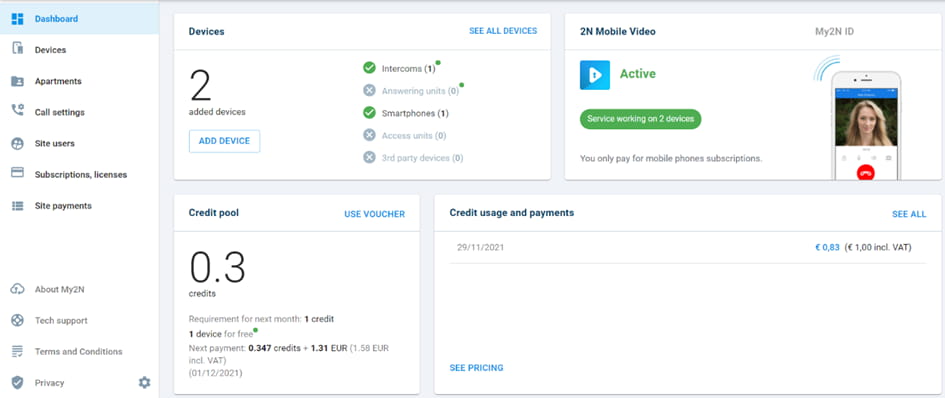Click the 2N Mobile Video app logo
The image size is (945, 398).
pos(595,75)
